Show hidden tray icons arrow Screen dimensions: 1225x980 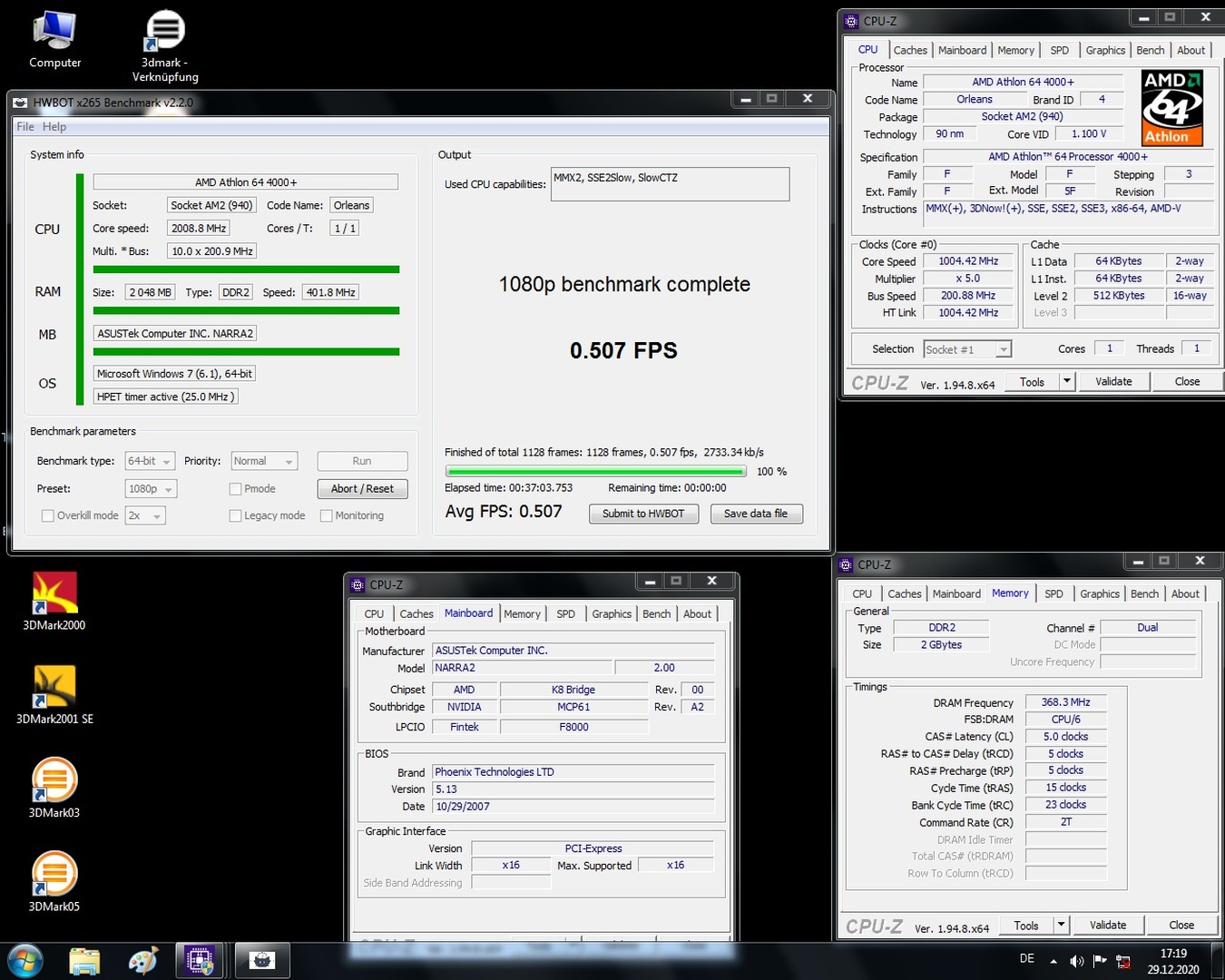pyautogui.click(x=1053, y=961)
